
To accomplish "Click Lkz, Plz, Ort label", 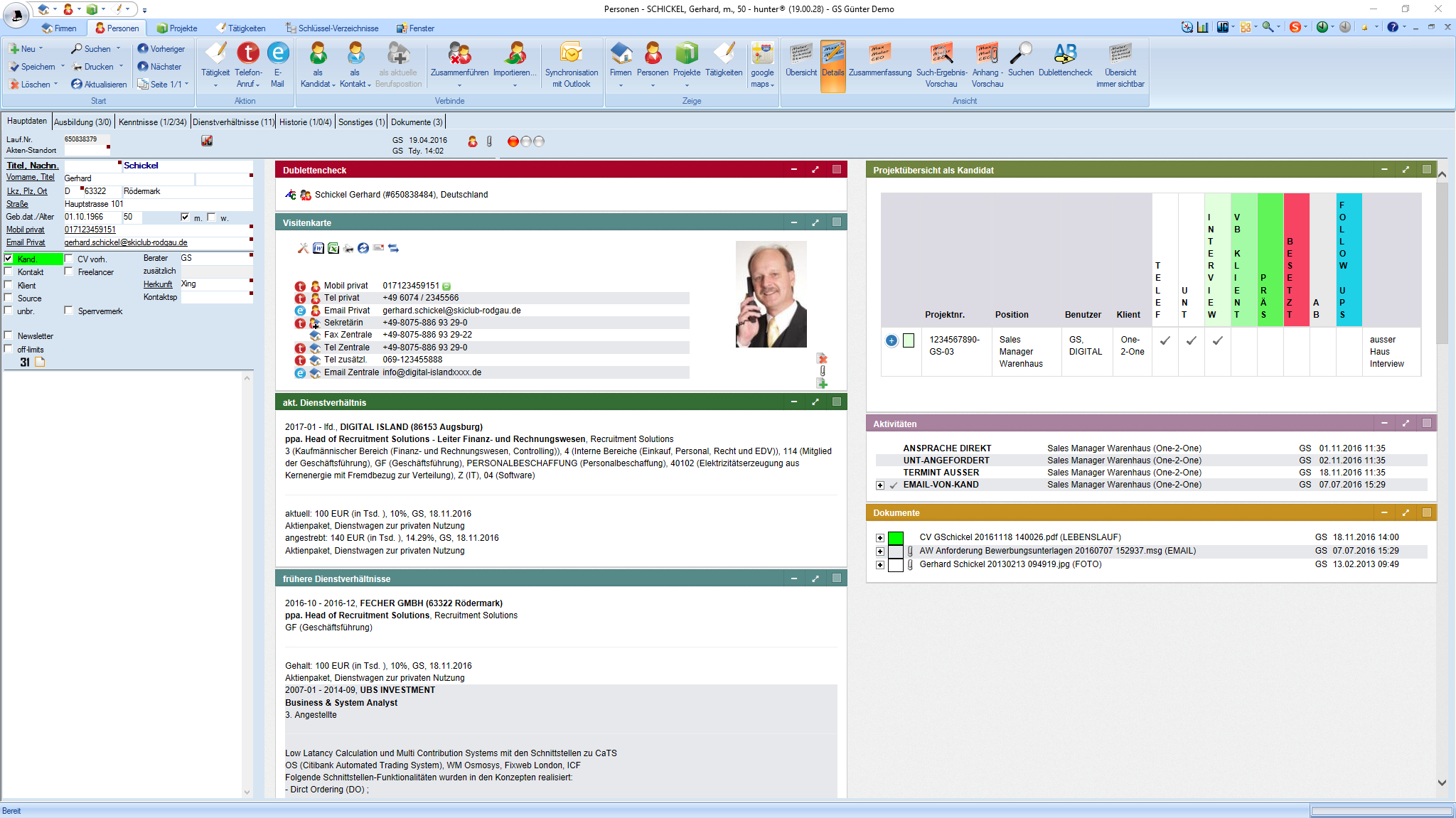I will [27, 191].
